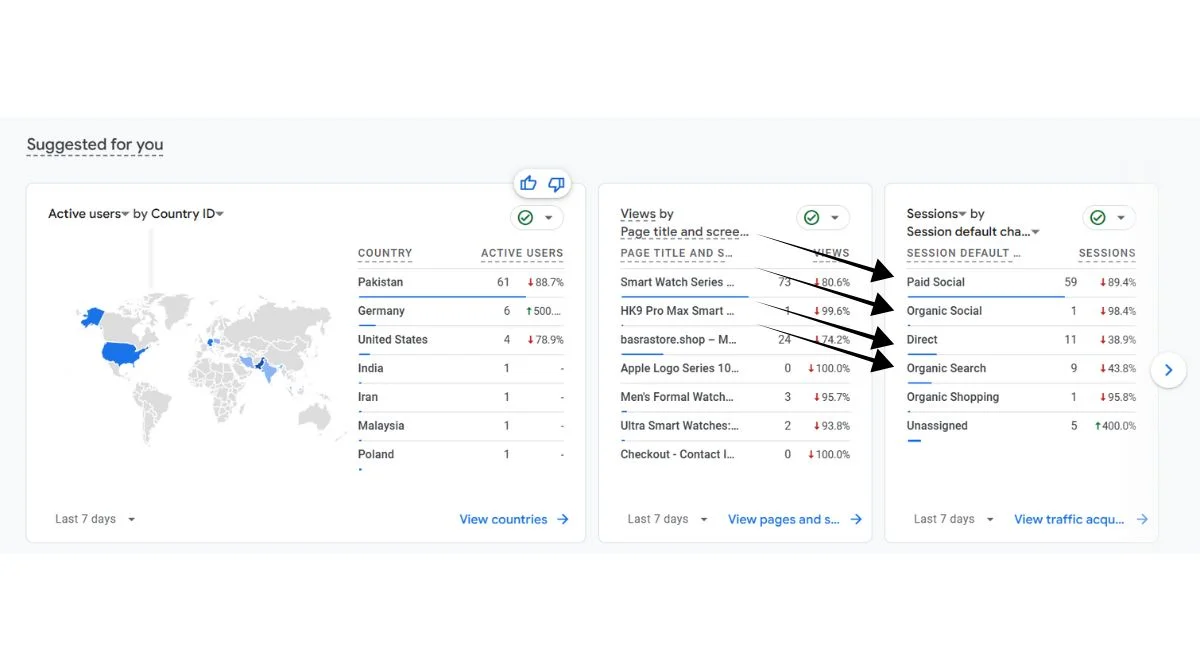Open the Sessions metric dropdown

coord(936,213)
